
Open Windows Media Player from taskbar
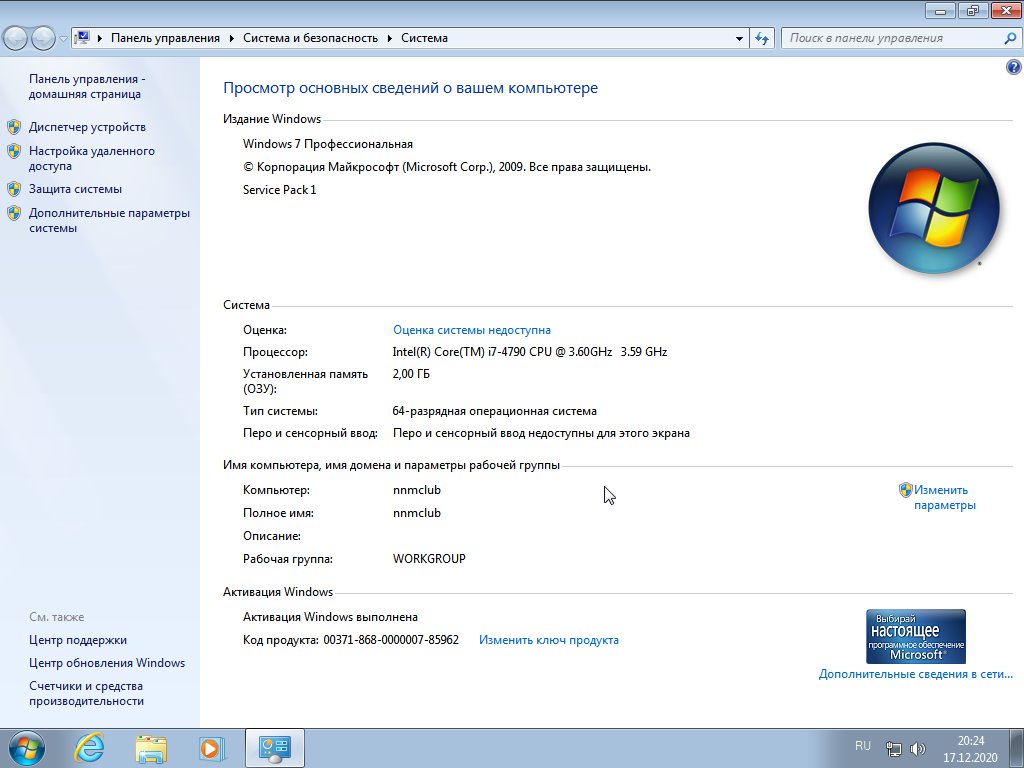tap(211, 747)
